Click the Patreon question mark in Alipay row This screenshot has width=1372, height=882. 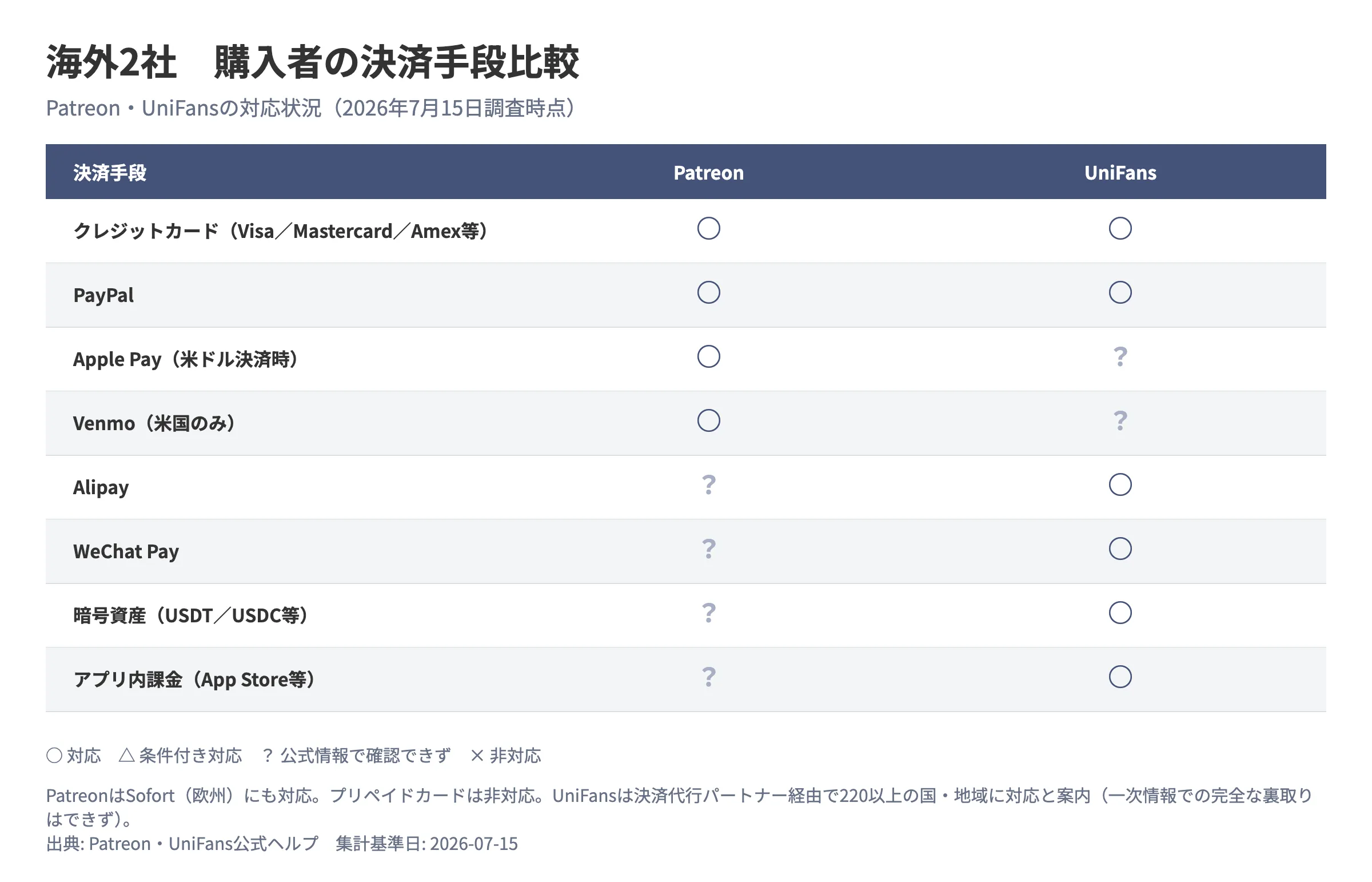709,486
